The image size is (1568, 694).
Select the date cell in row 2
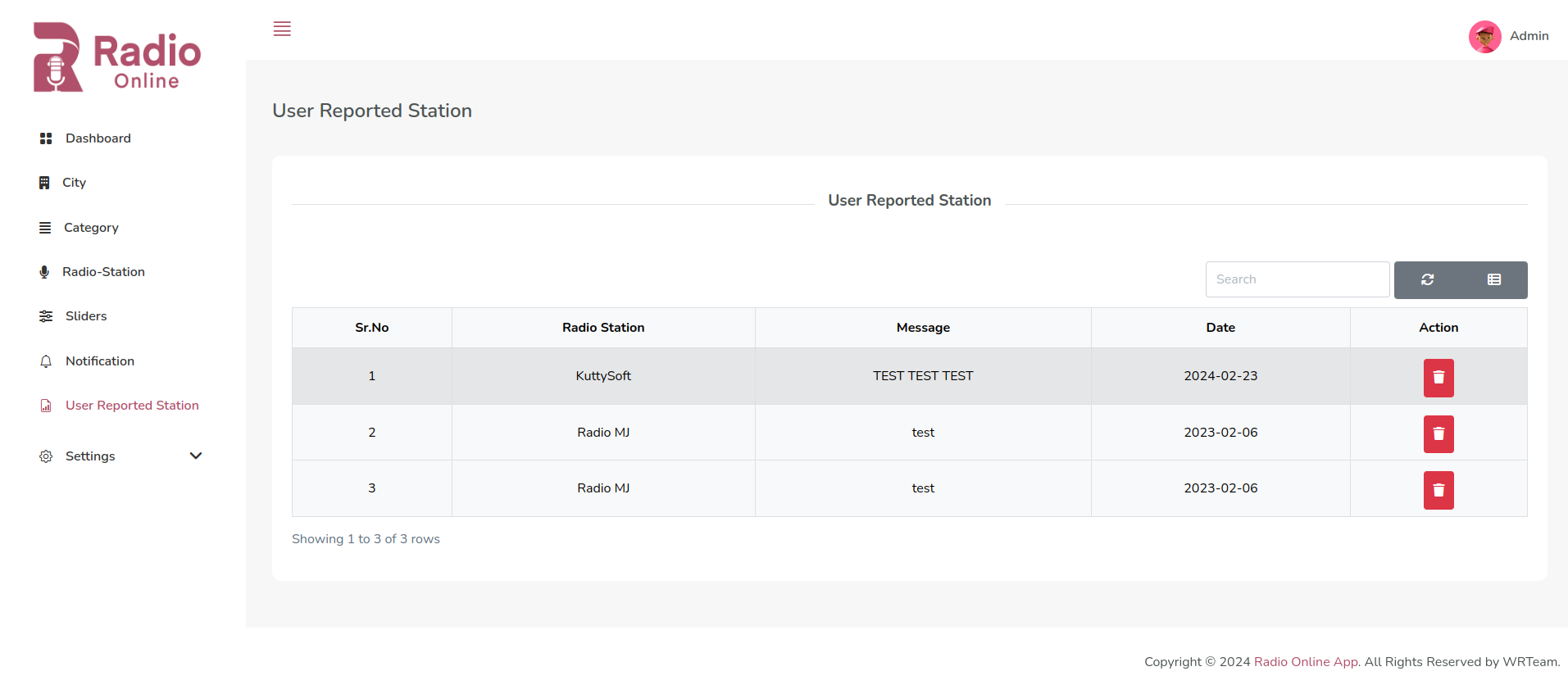1220,433
